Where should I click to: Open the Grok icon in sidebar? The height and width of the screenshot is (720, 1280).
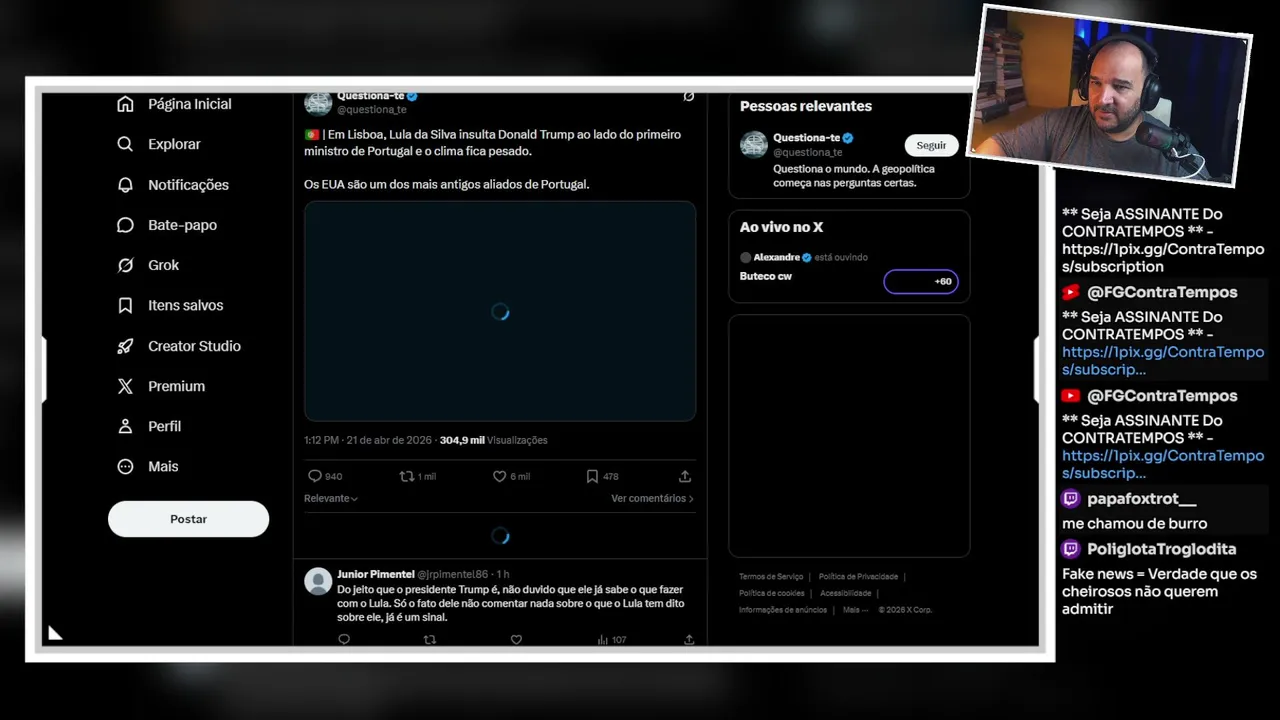point(125,265)
